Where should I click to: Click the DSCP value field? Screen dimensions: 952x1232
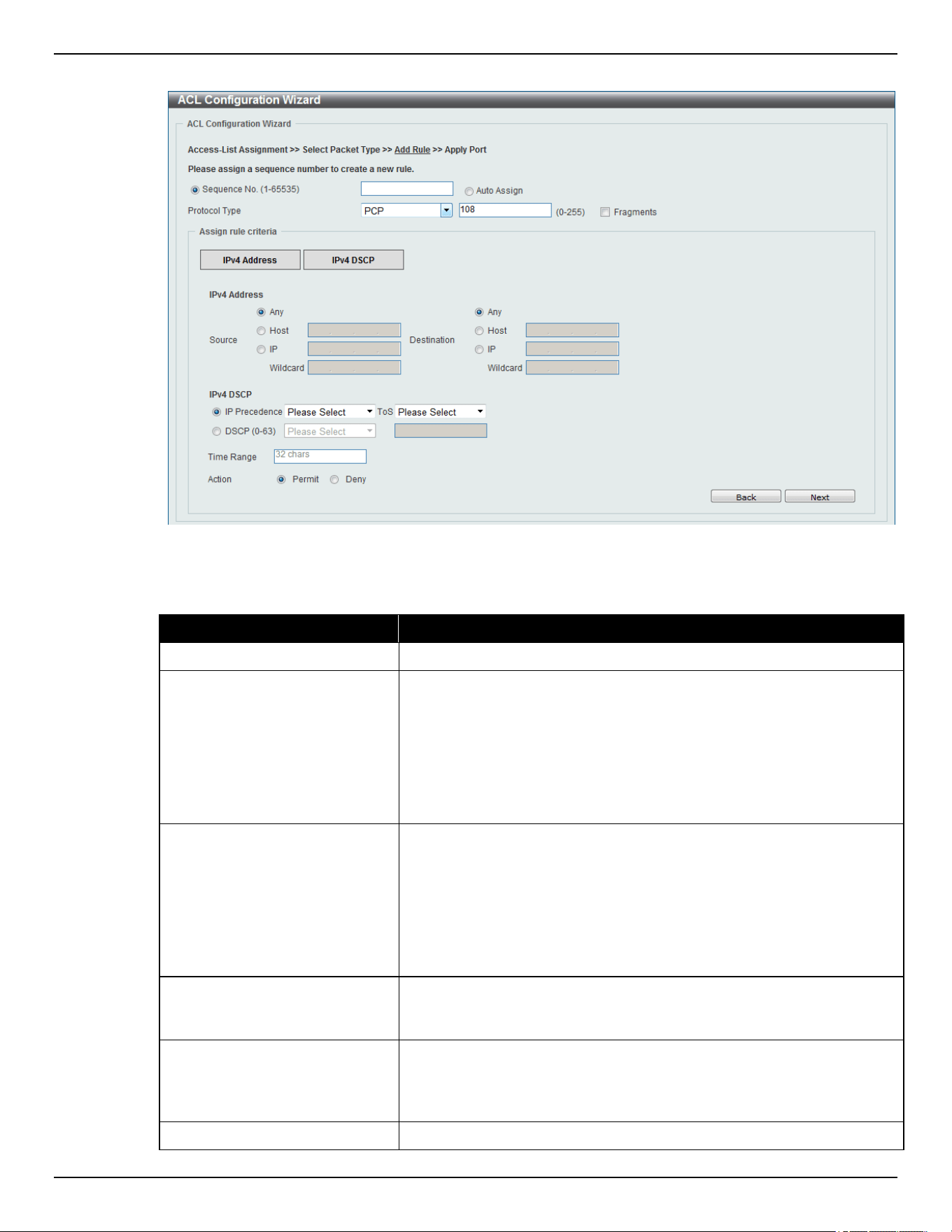[x=441, y=431]
